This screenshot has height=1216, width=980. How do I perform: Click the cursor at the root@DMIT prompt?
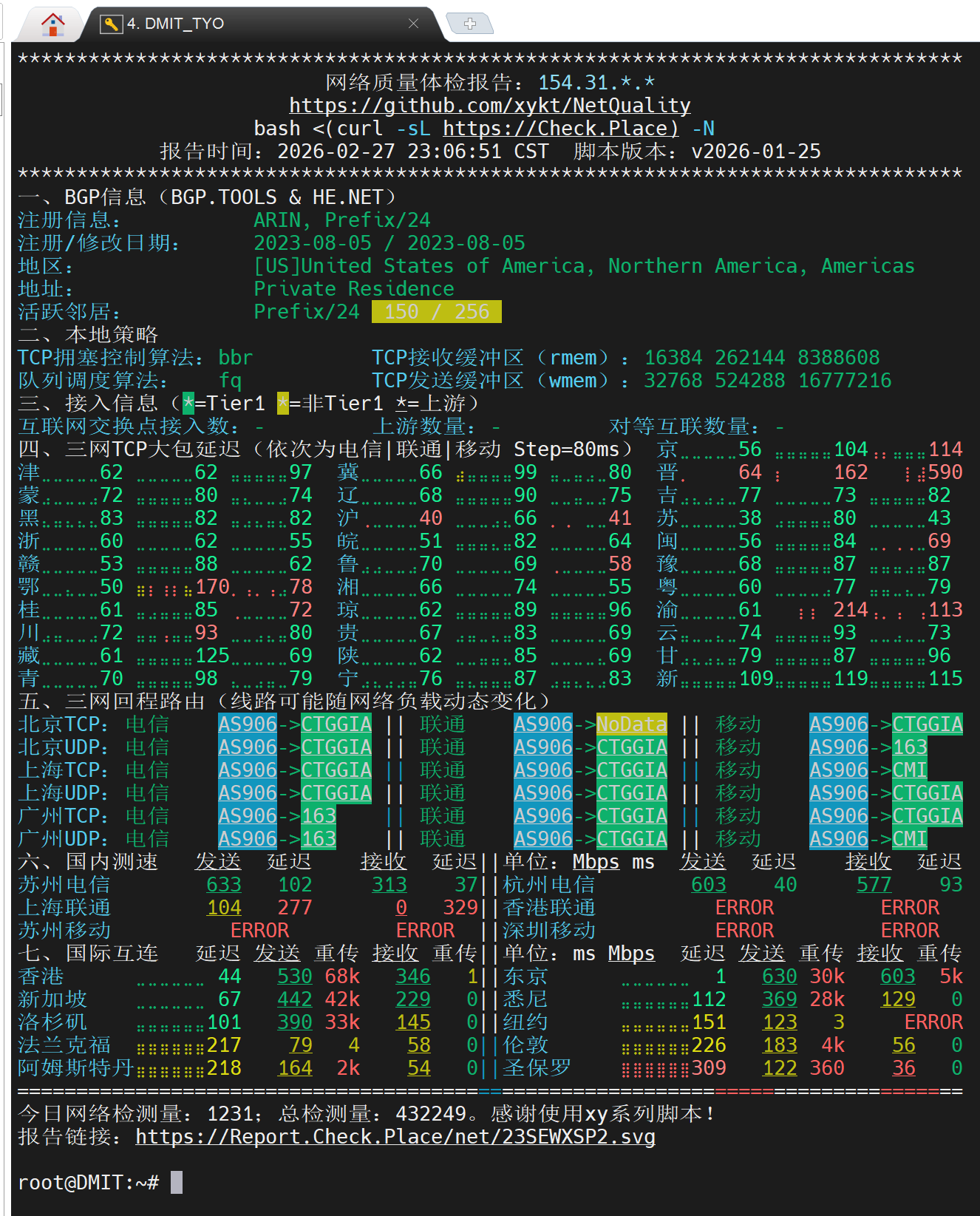coord(177,1183)
